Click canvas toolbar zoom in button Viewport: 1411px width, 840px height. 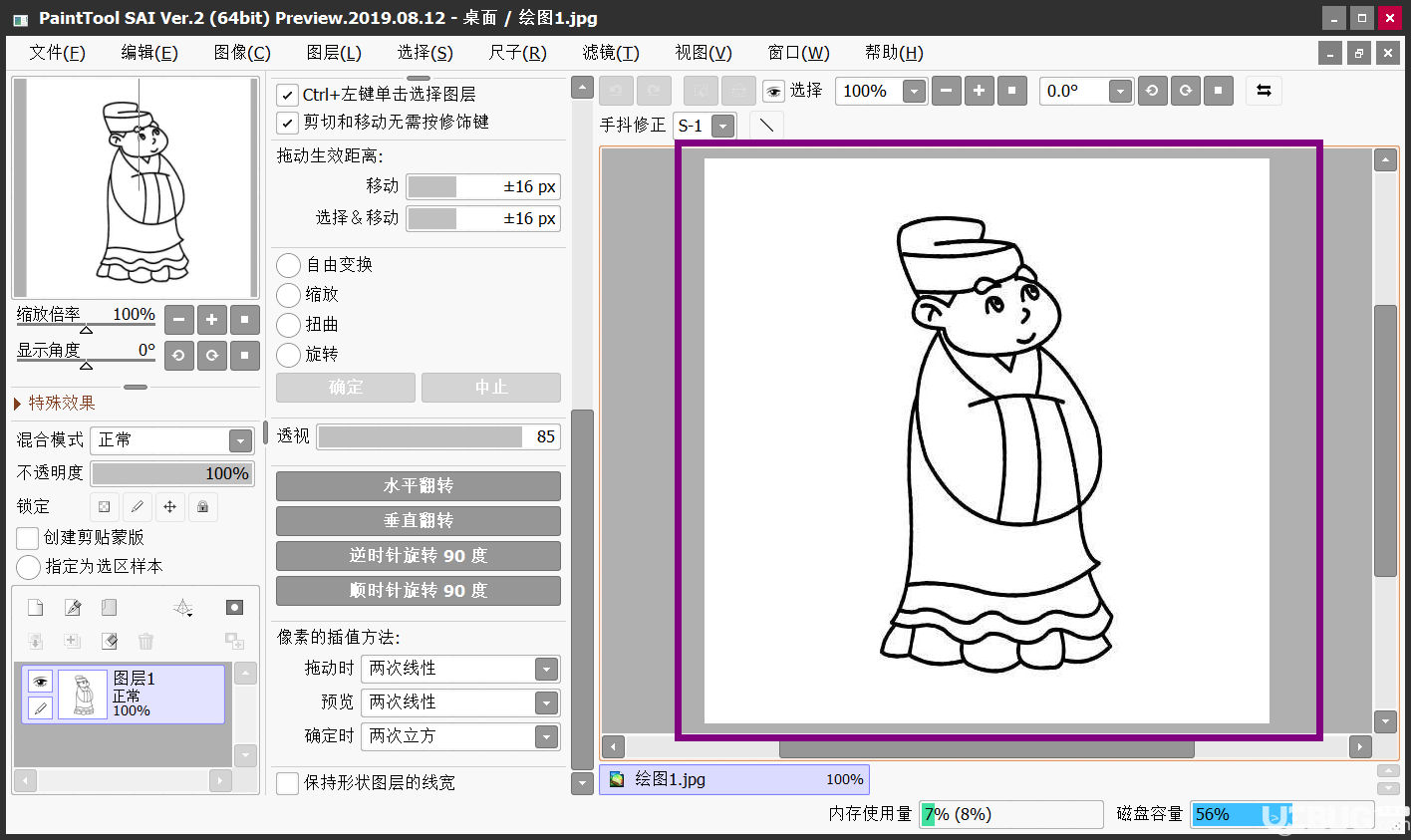(x=980, y=91)
